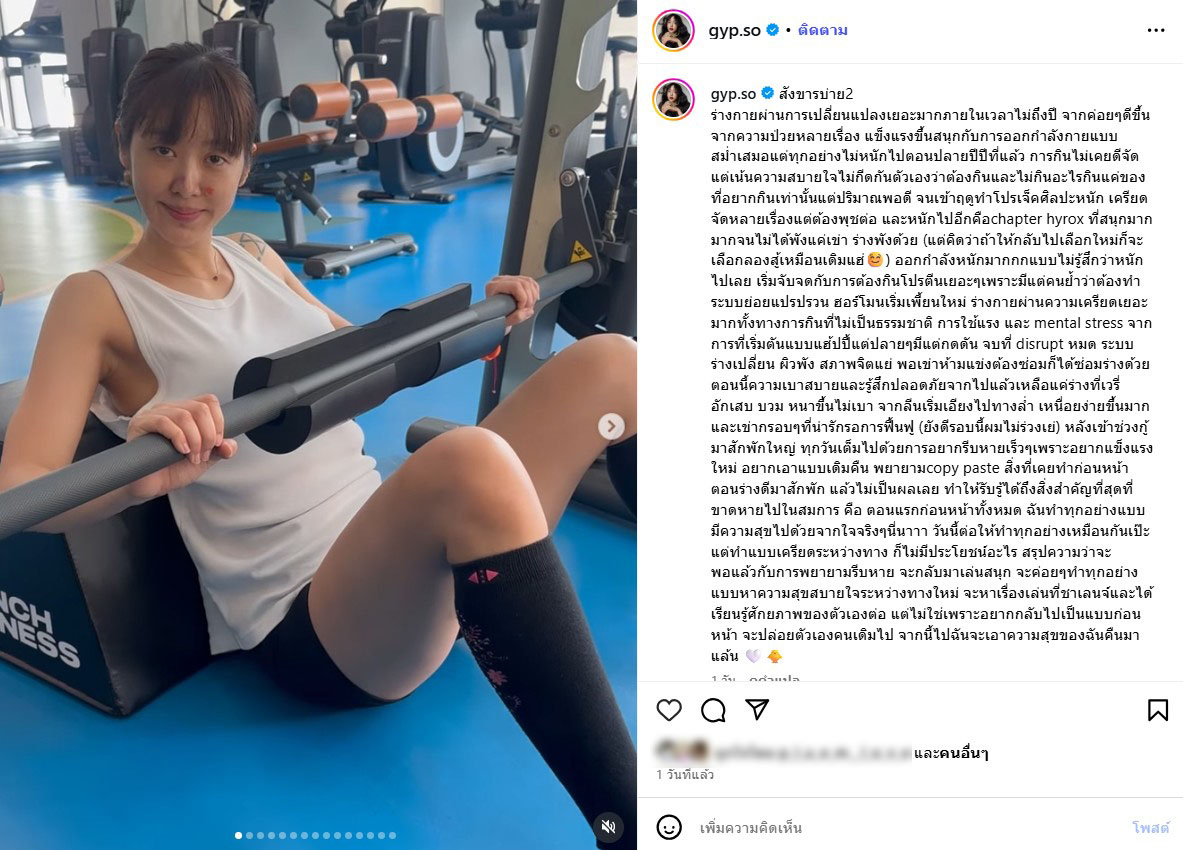Click the 1 วันที่แล้ว timestamp
This screenshot has width=1183, height=850.
pos(685,775)
